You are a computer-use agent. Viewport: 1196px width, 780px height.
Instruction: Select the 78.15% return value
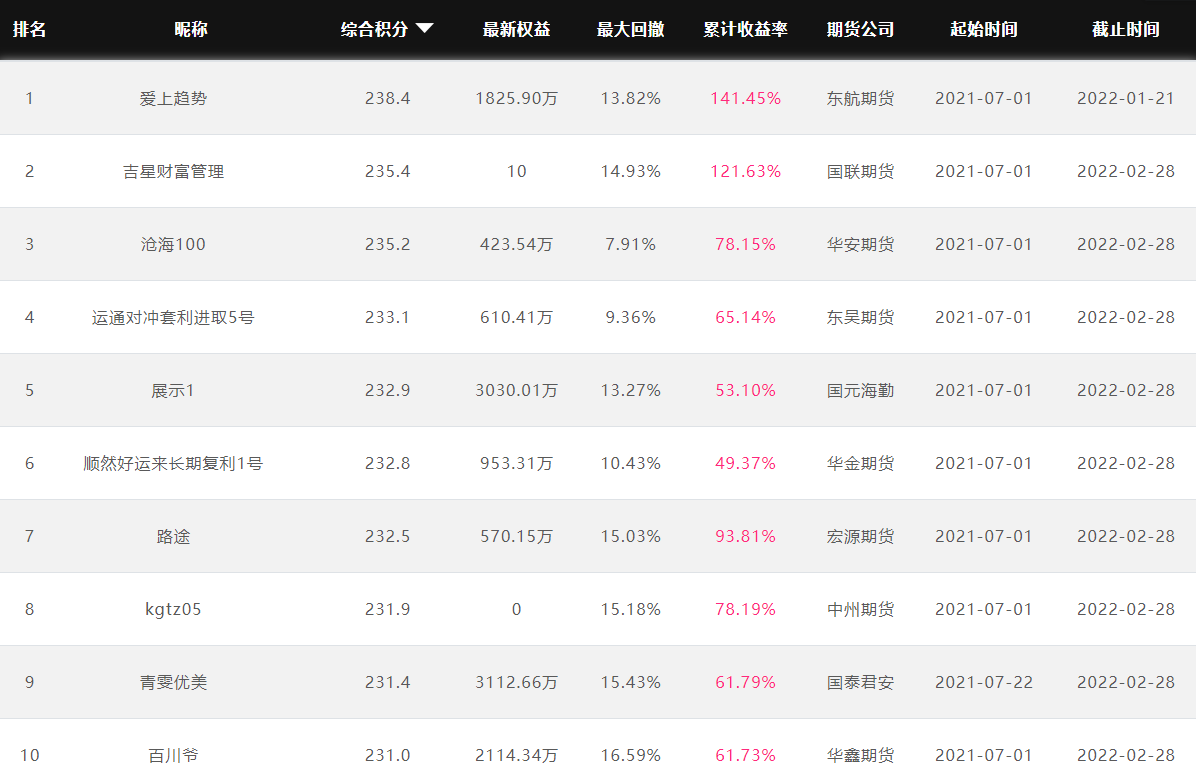click(x=745, y=244)
